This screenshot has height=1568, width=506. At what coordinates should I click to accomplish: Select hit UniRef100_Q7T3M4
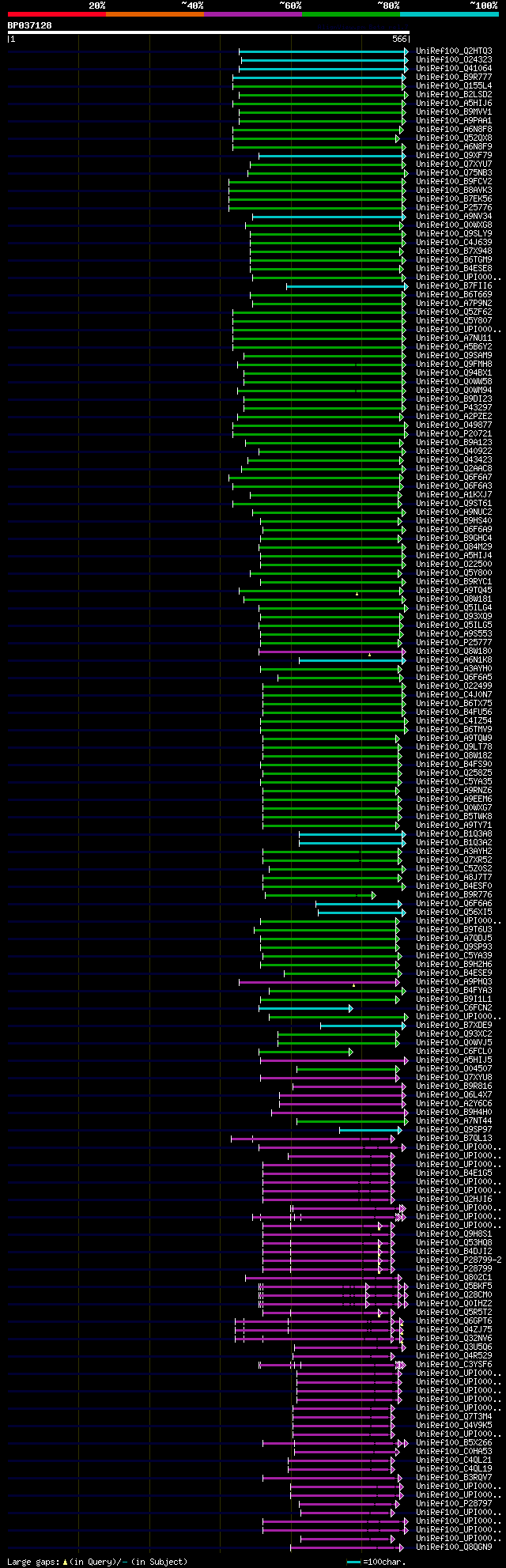454,1417
